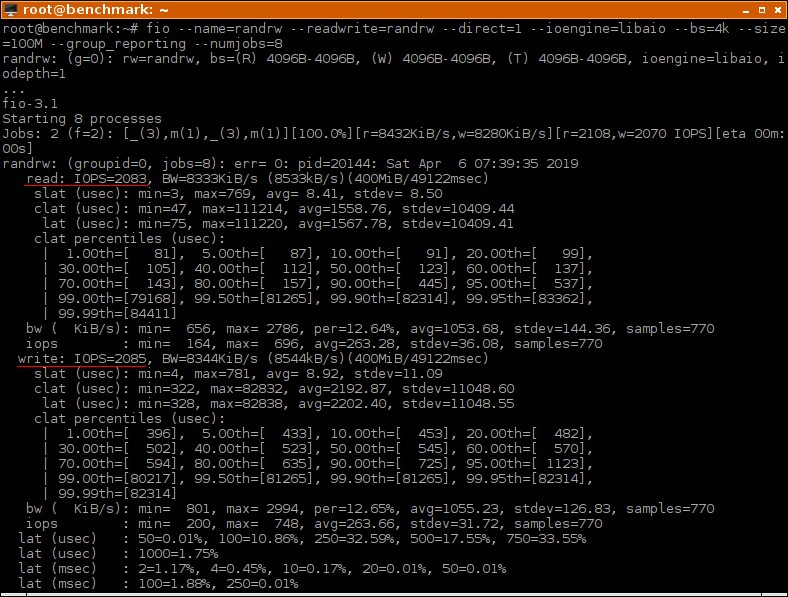Click the 'Starting 8 processes' line

click(x=82, y=119)
